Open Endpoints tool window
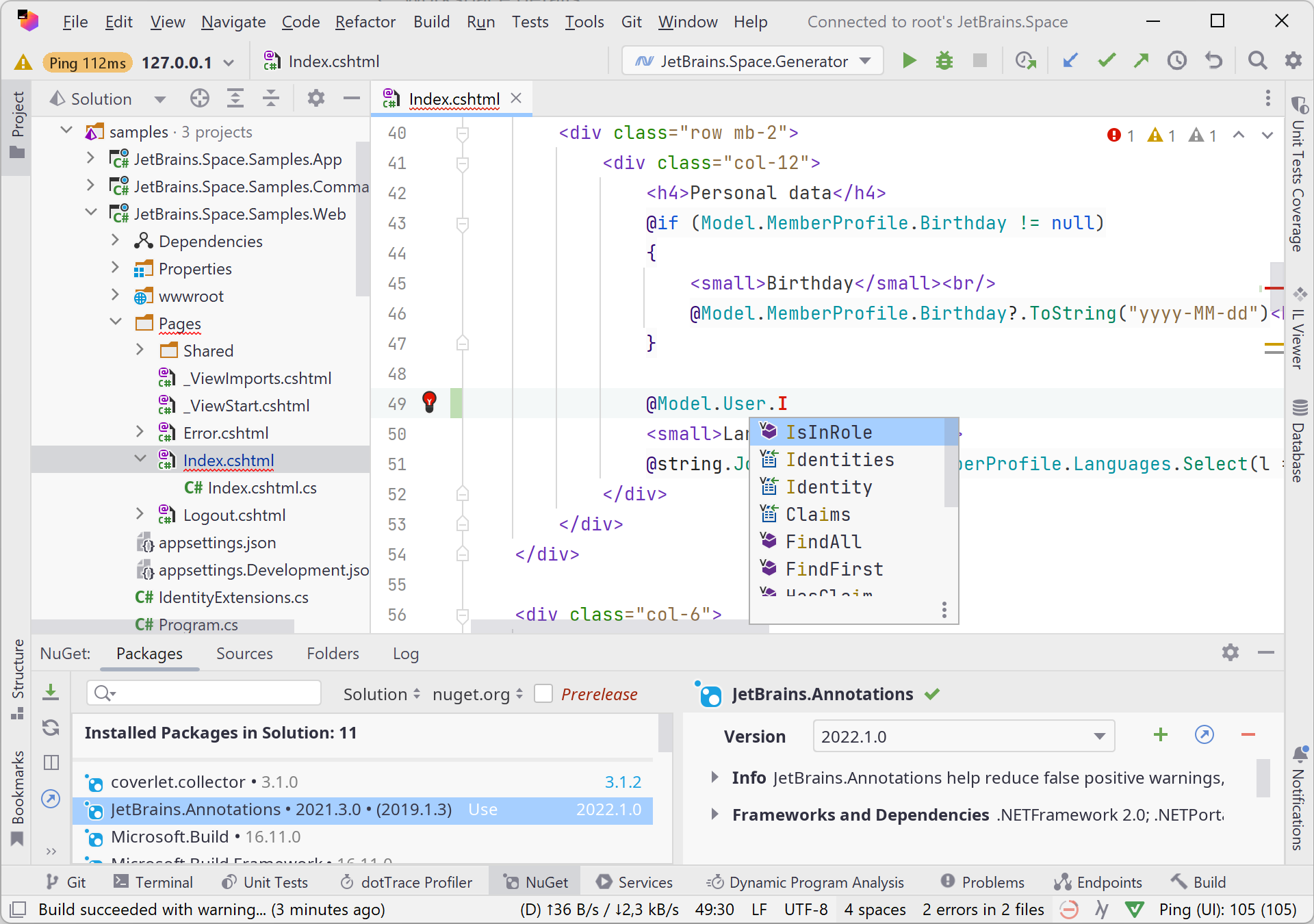The image size is (1314, 924). (1098, 882)
